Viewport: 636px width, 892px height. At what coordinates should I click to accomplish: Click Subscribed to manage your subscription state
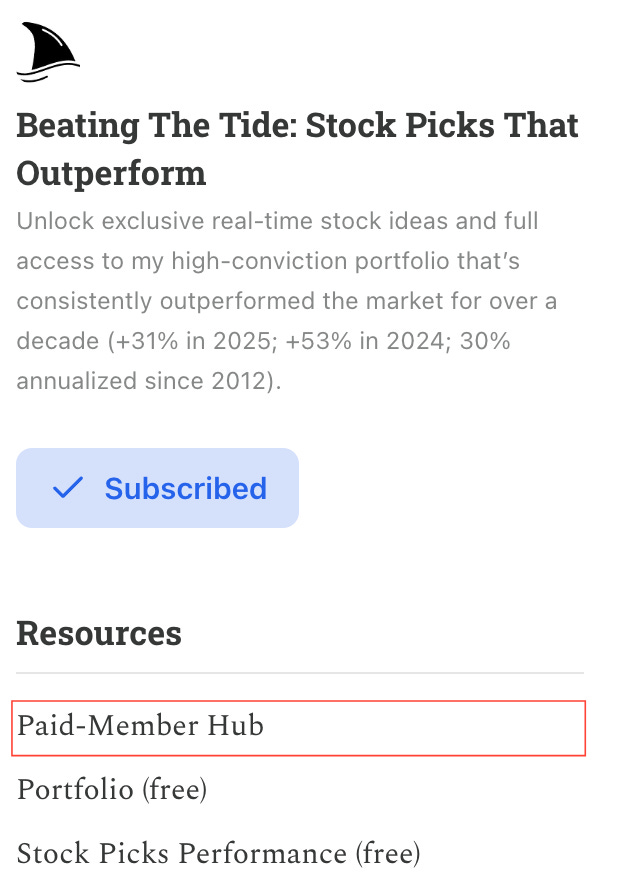click(157, 488)
